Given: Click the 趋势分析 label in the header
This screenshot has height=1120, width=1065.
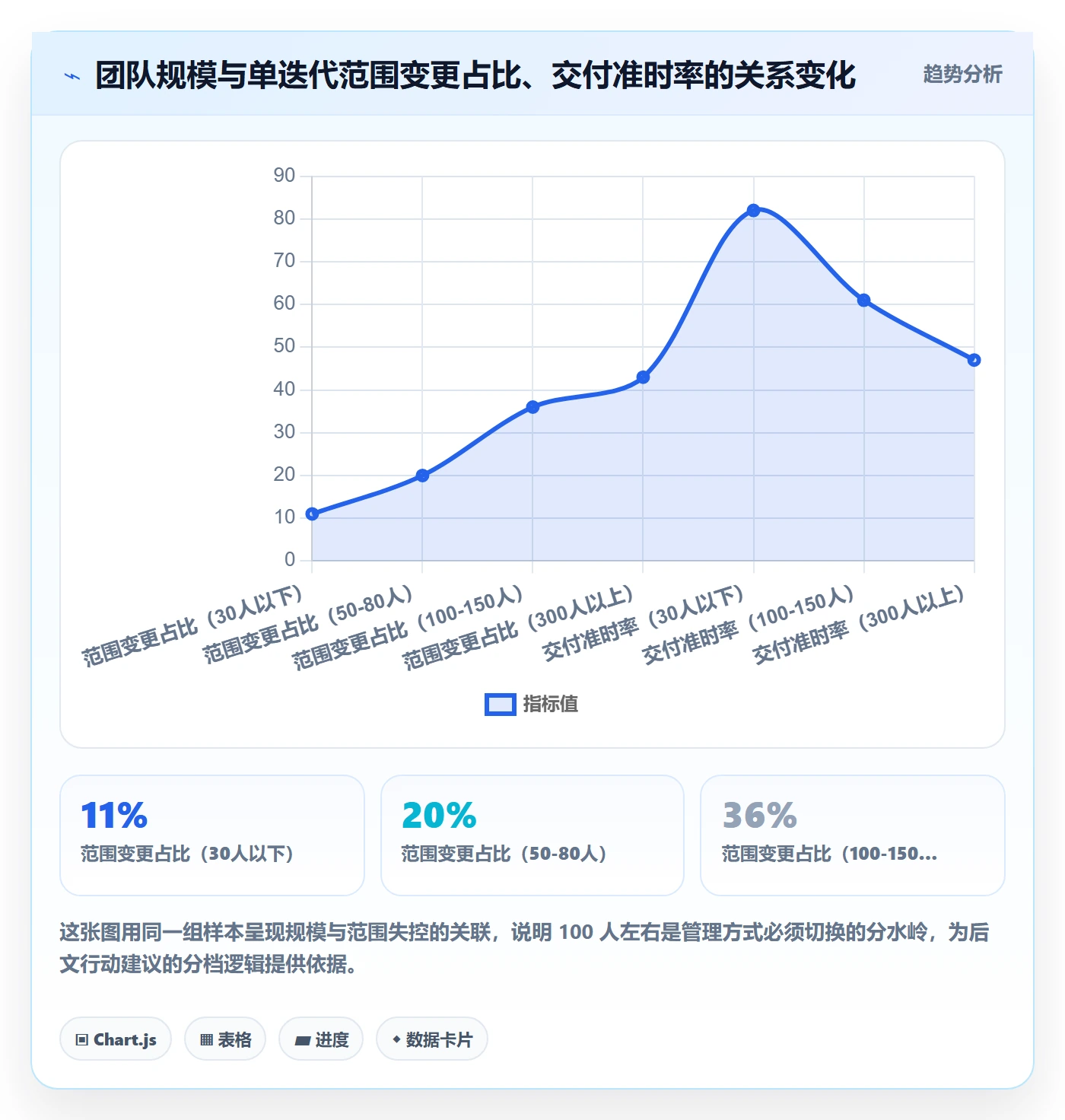Looking at the screenshot, I should click(962, 74).
